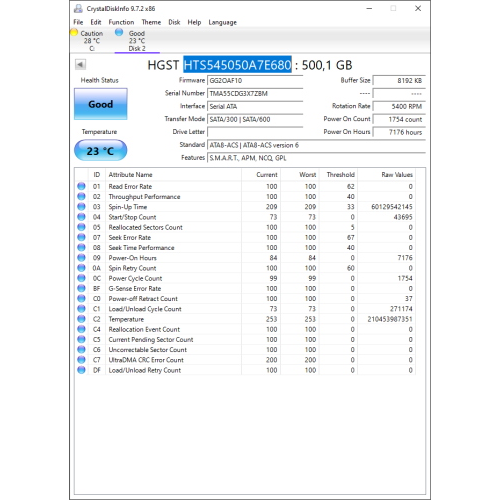
Task: Click the status orb for Temperature attribute
Action: (x=81, y=319)
